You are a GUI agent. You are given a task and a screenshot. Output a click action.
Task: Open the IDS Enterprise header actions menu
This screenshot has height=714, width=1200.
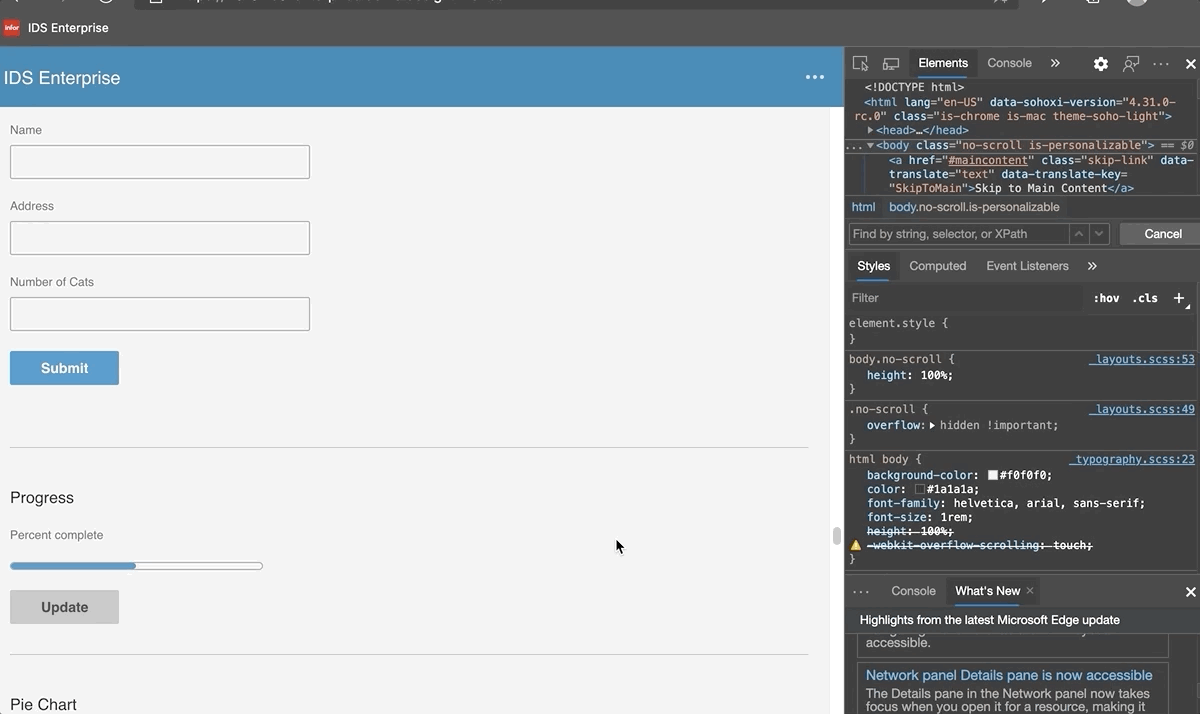pyautogui.click(x=815, y=77)
